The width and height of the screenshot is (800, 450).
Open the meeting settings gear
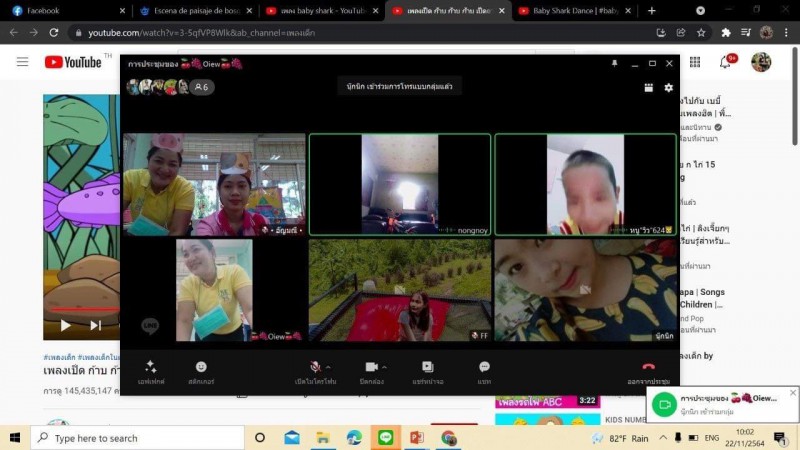click(x=668, y=88)
